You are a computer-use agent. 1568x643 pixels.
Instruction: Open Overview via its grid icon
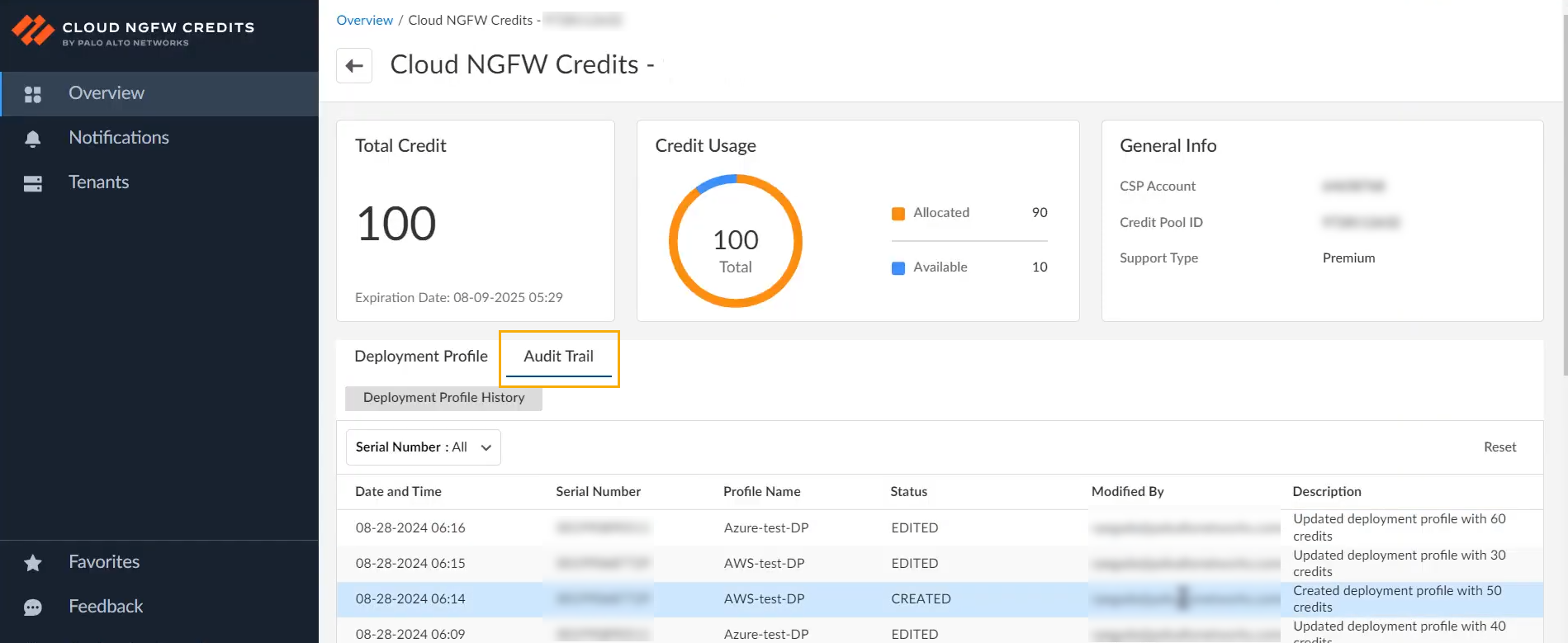33,94
